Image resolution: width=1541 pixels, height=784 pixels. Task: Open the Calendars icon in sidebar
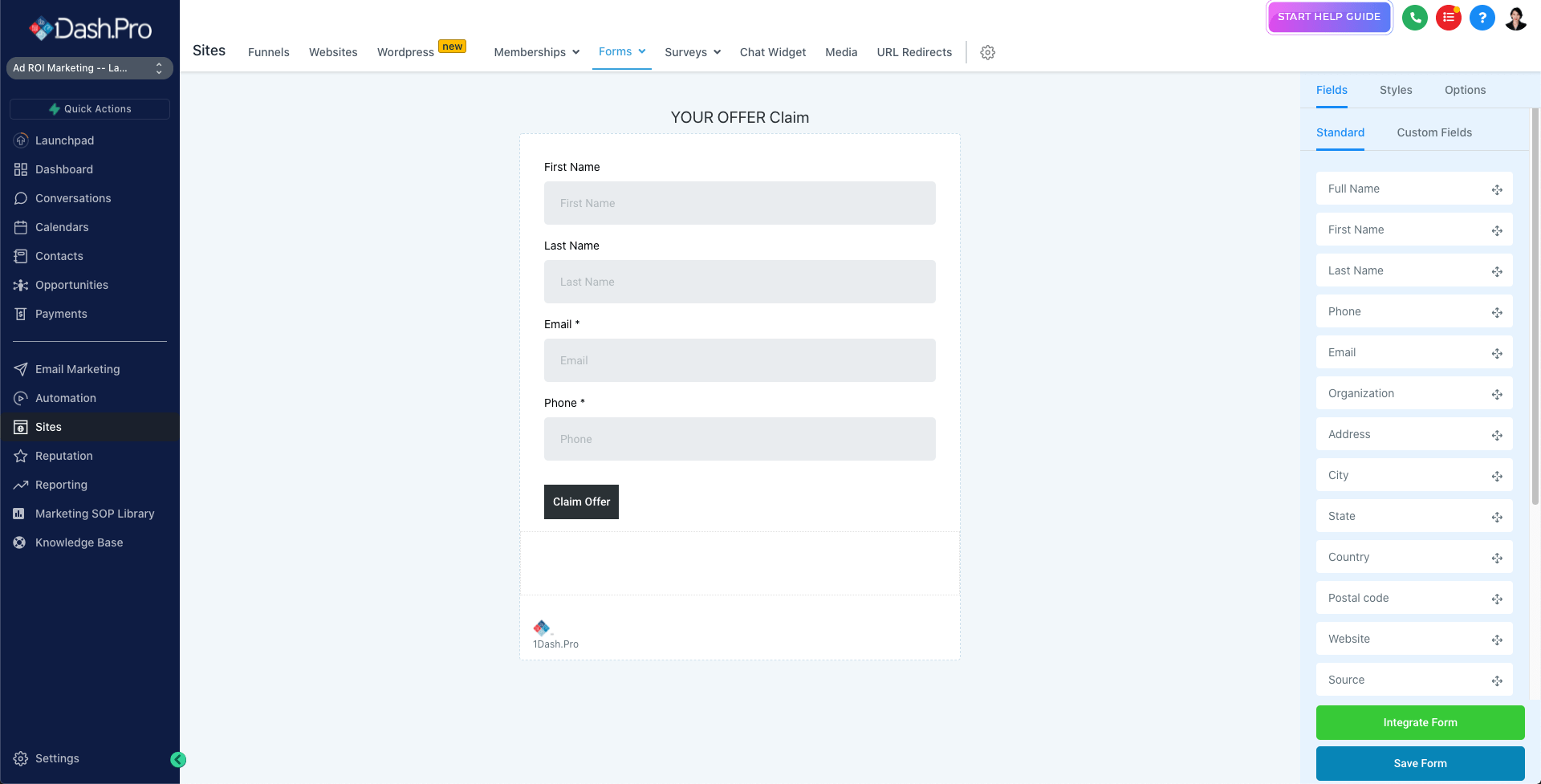coord(21,227)
